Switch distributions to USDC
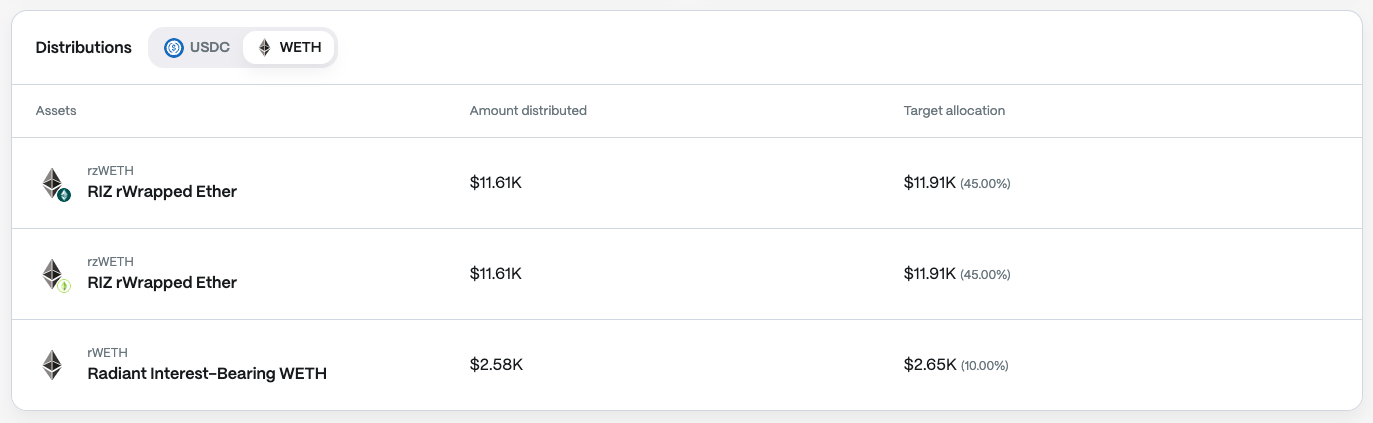The height and width of the screenshot is (423, 1373). pyautogui.click(x=197, y=47)
